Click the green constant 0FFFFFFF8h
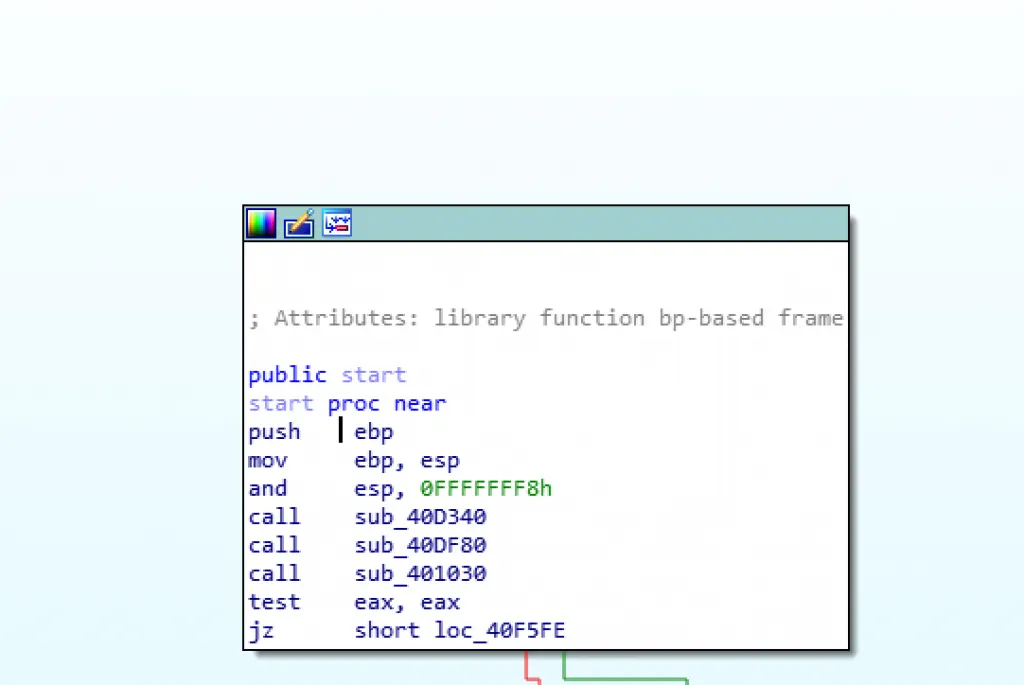Viewport: 1024px width, 685px height. [486, 489]
